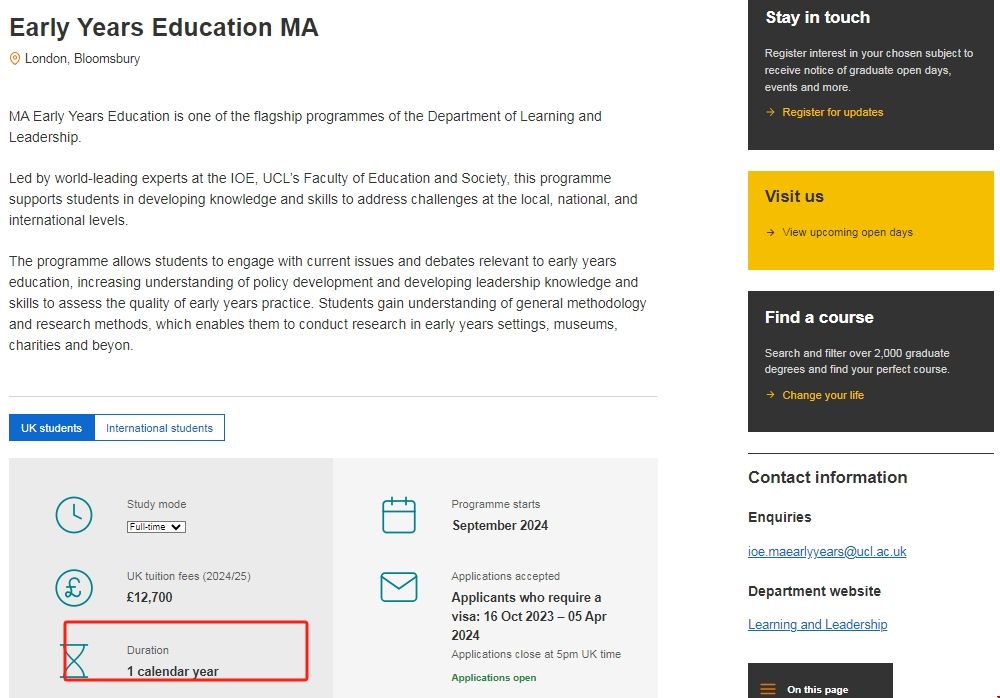
Task: Visit the Learning and Leadership department website
Action: pos(817,625)
